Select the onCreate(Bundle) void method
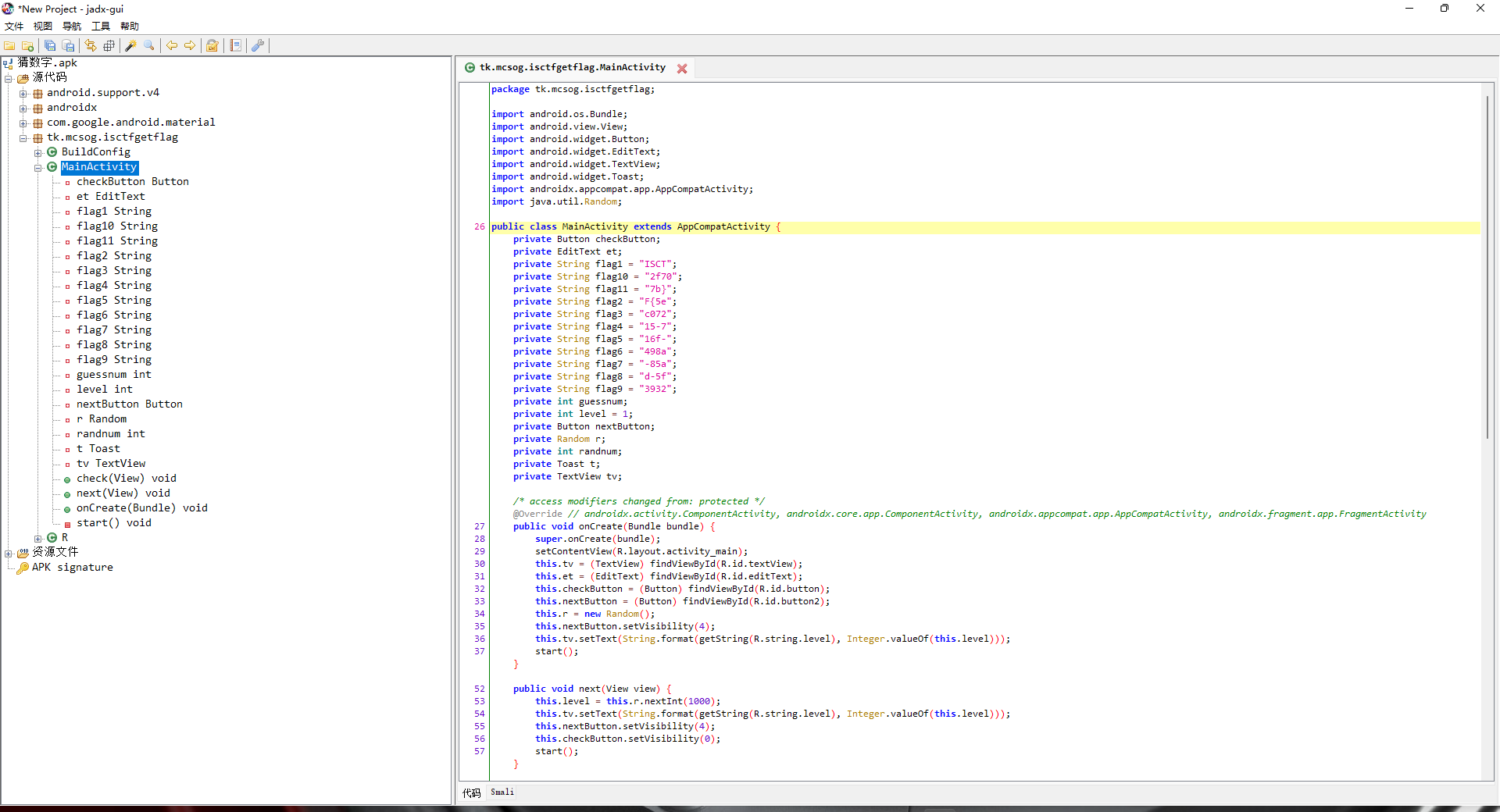Screen dimensions: 1500x812 click(x=142, y=508)
